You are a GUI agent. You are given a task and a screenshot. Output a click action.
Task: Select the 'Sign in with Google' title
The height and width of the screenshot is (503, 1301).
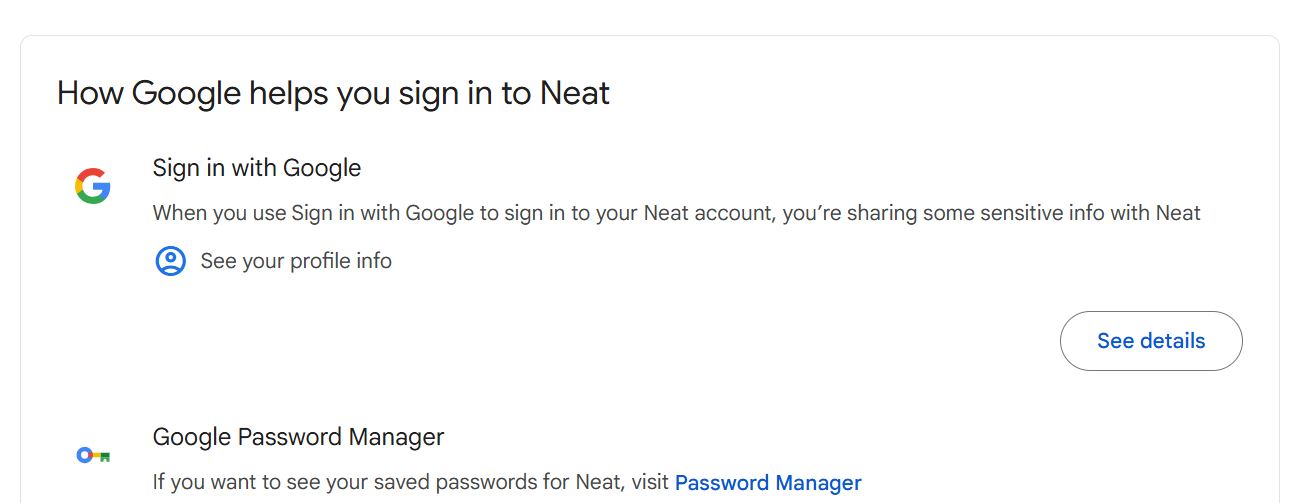point(257,168)
